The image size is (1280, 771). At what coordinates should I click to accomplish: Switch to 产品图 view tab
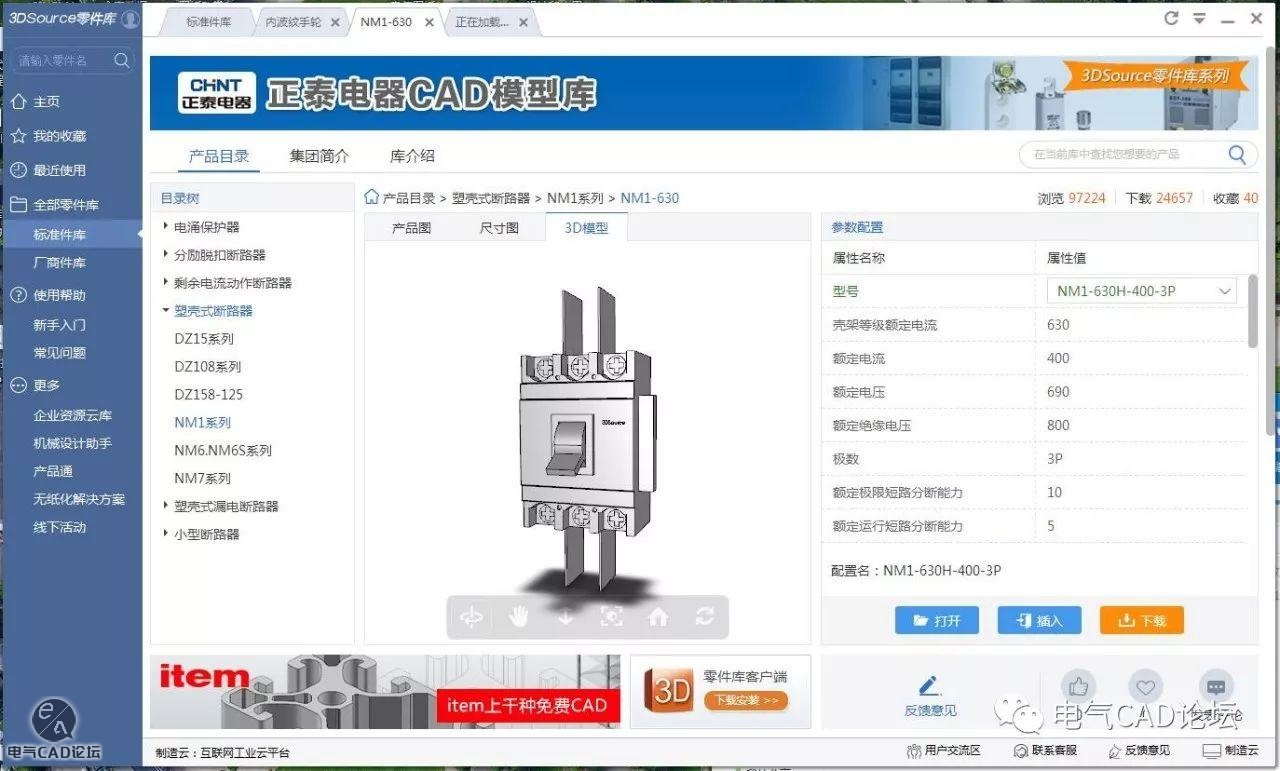coord(411,228)
